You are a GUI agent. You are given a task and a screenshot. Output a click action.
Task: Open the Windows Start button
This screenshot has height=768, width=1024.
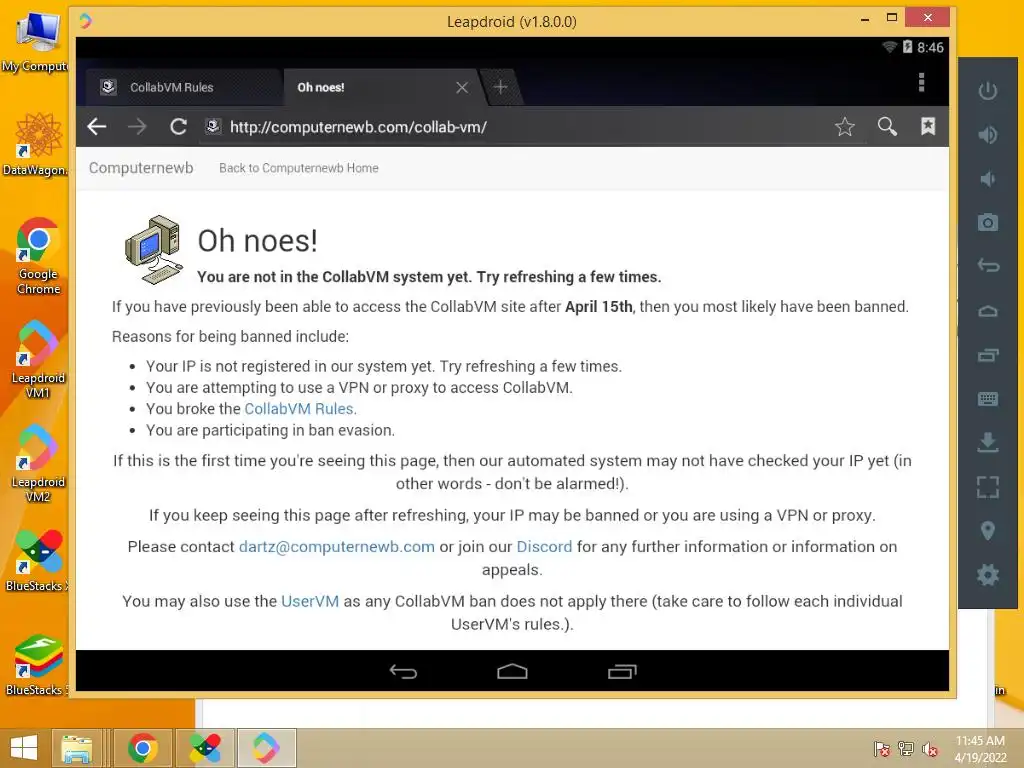tap(24, 748)
